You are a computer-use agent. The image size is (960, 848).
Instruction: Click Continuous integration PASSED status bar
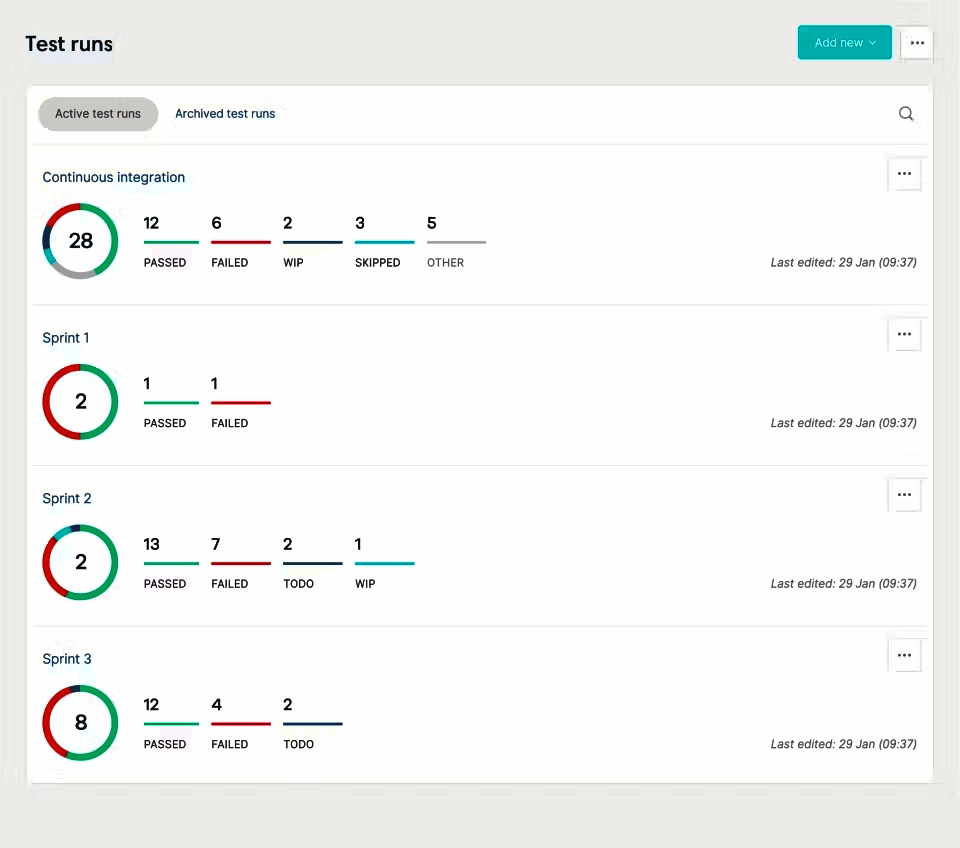click(171, 242)
